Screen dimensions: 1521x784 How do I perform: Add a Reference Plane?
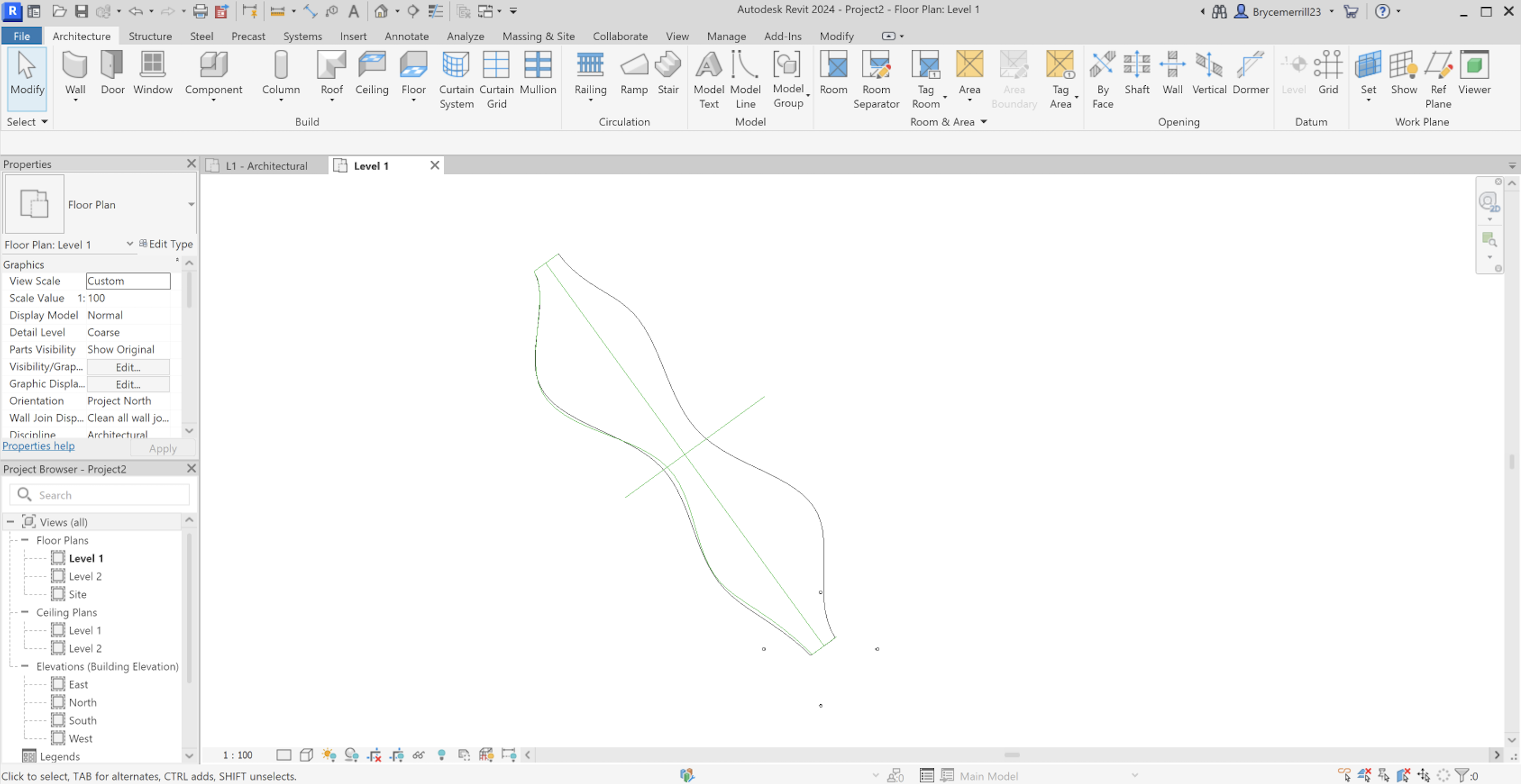[x=1438, y=77]
